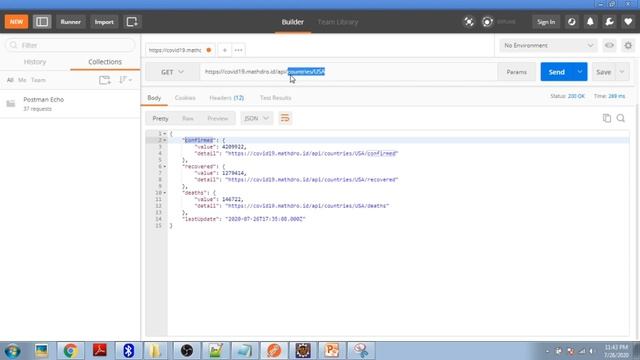Expand the Send button dropdown arrow

point(580,72)
